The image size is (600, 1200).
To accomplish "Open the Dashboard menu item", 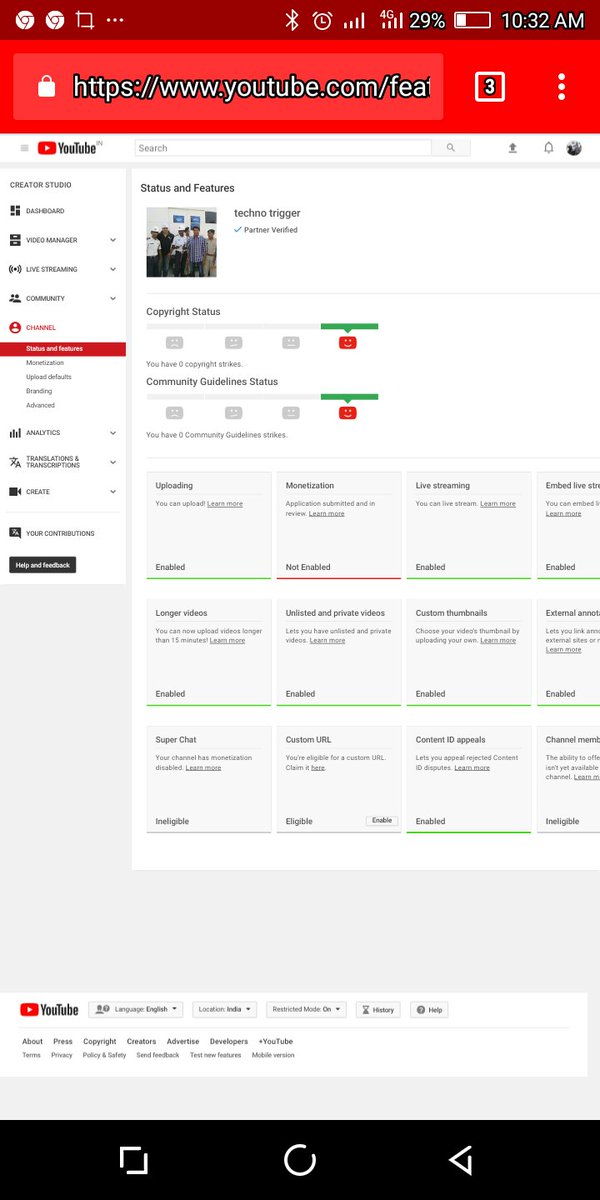I will pos(45,211).
